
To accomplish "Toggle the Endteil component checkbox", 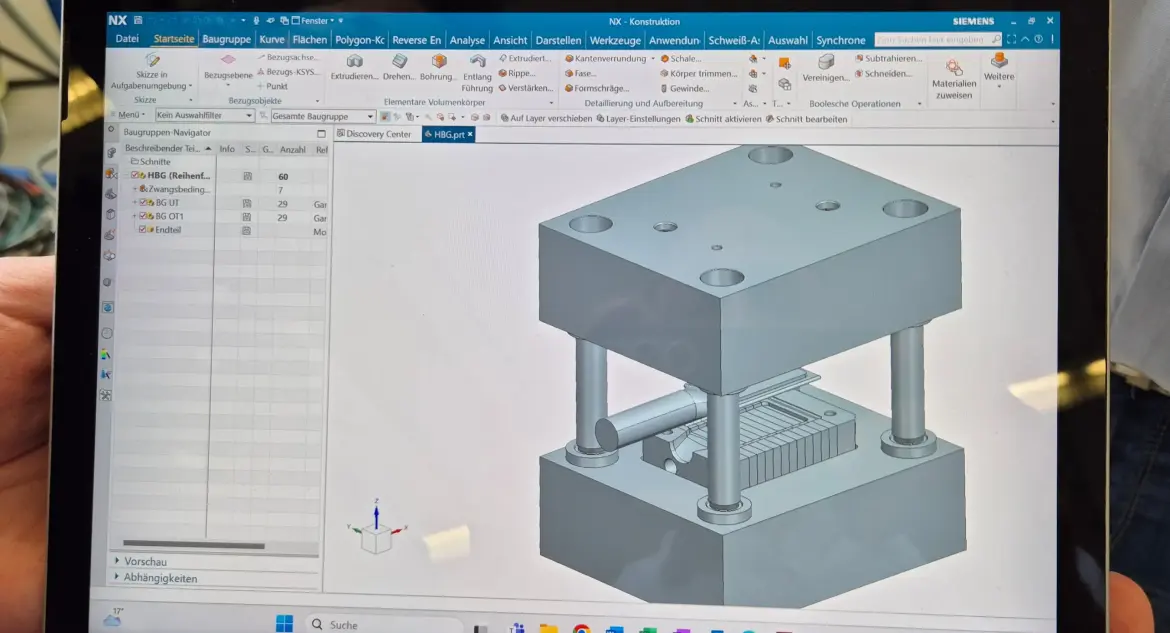I will (142, 229).
